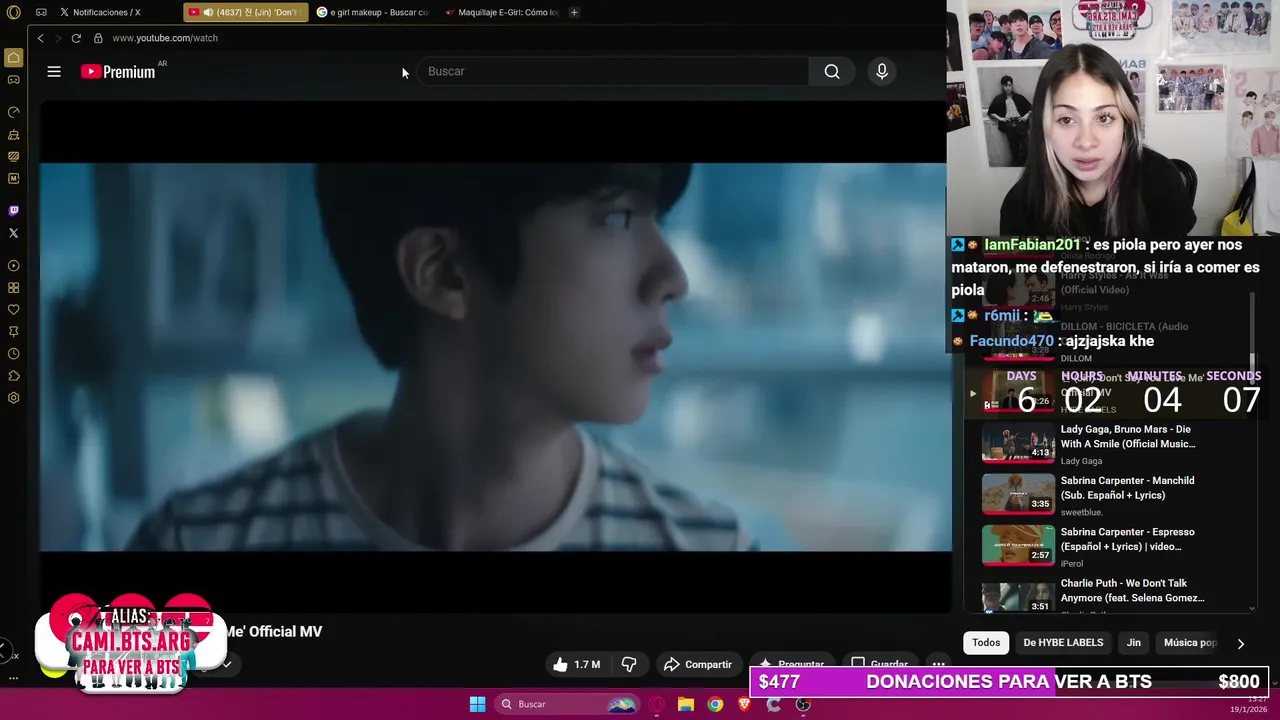Screen dimensions: 1280x720
Task: Open Opera GX from taskbar
Action: point(657,704)
